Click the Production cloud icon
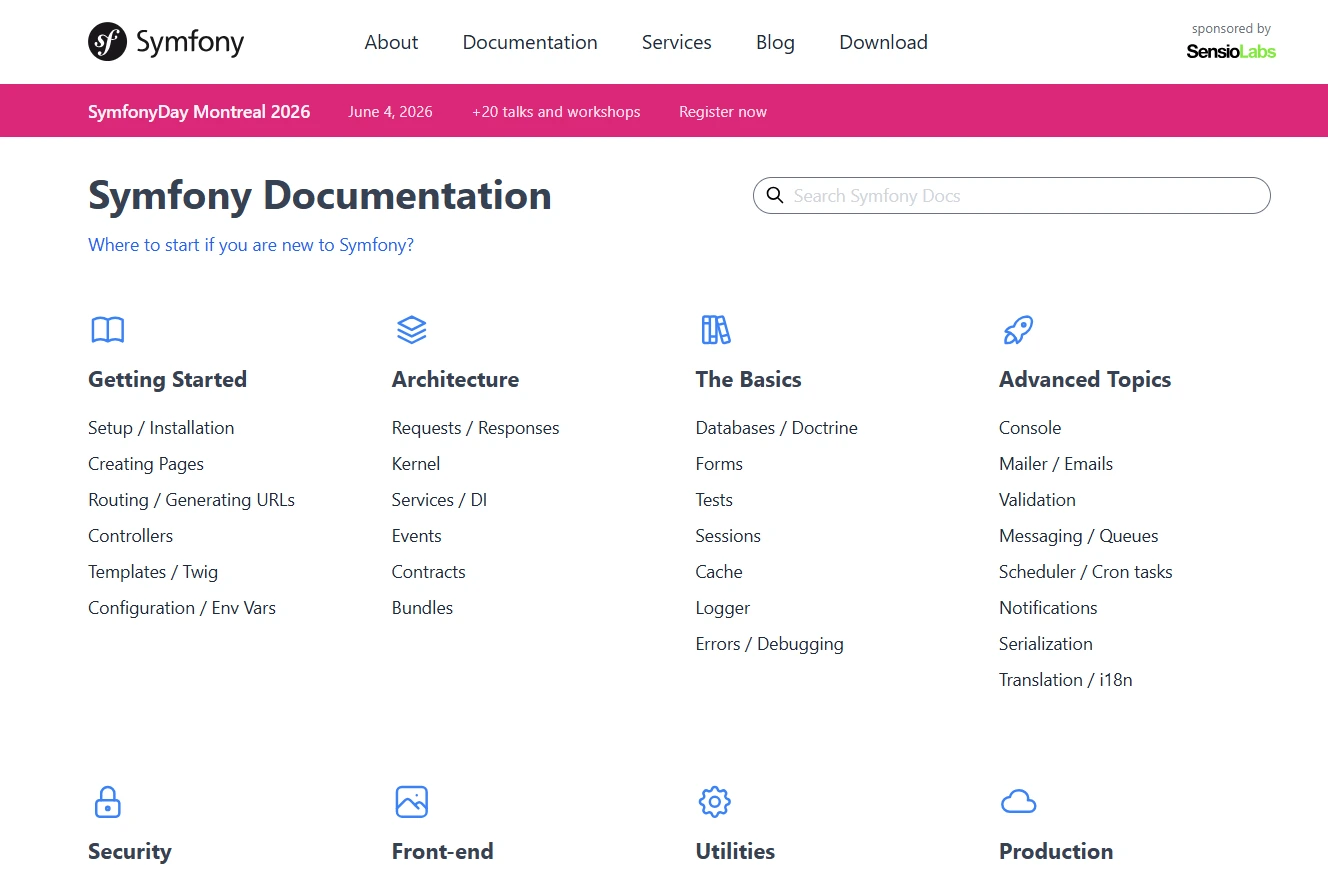1328x888 pixels. click(1018, 801)
